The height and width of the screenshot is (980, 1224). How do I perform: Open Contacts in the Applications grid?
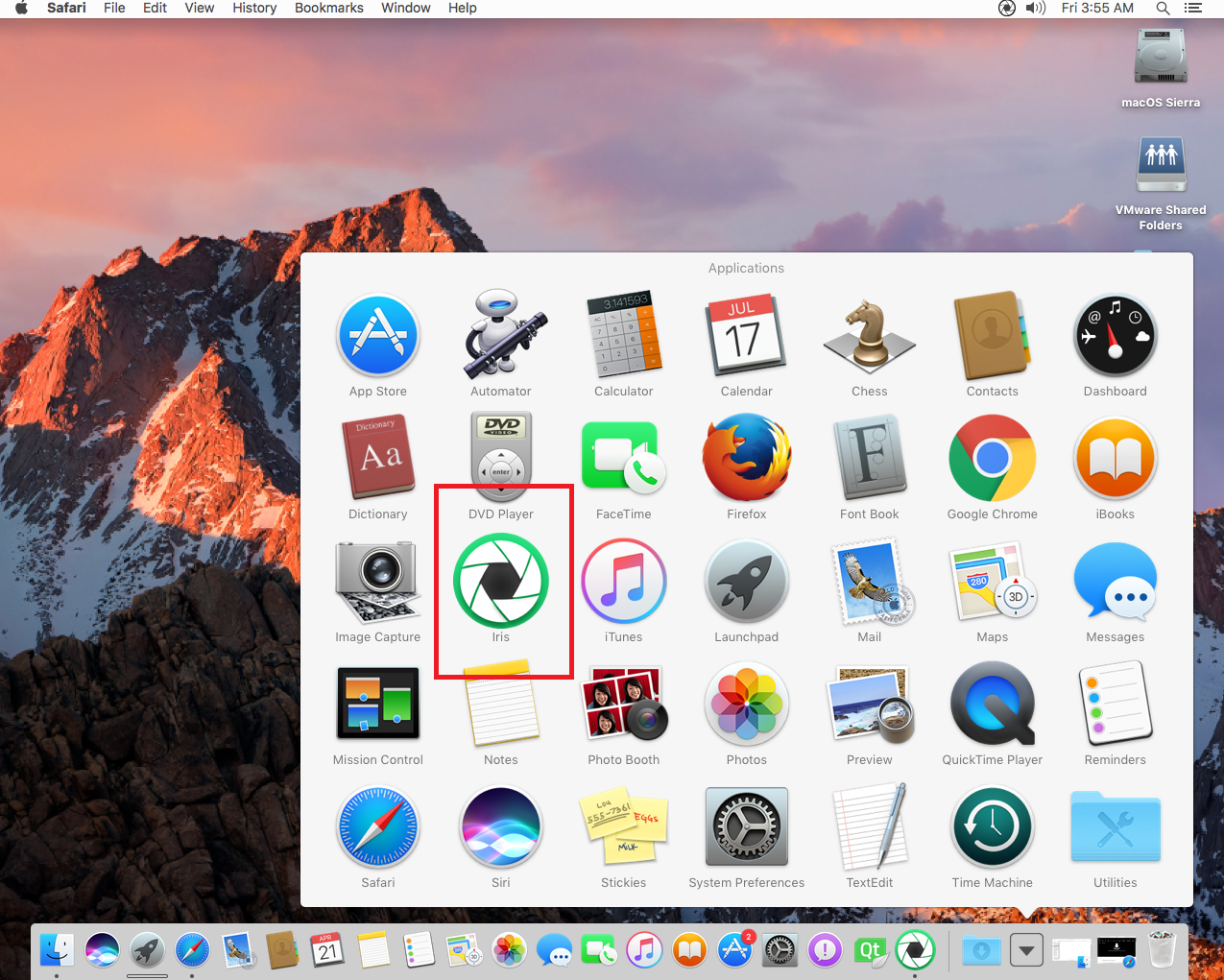tap(993, 336)
